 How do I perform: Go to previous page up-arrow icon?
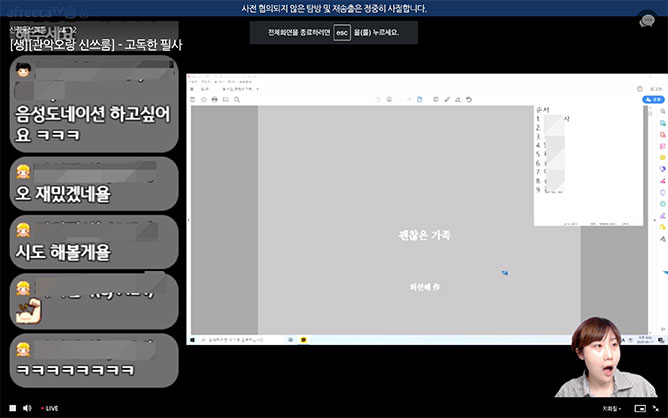378,99
